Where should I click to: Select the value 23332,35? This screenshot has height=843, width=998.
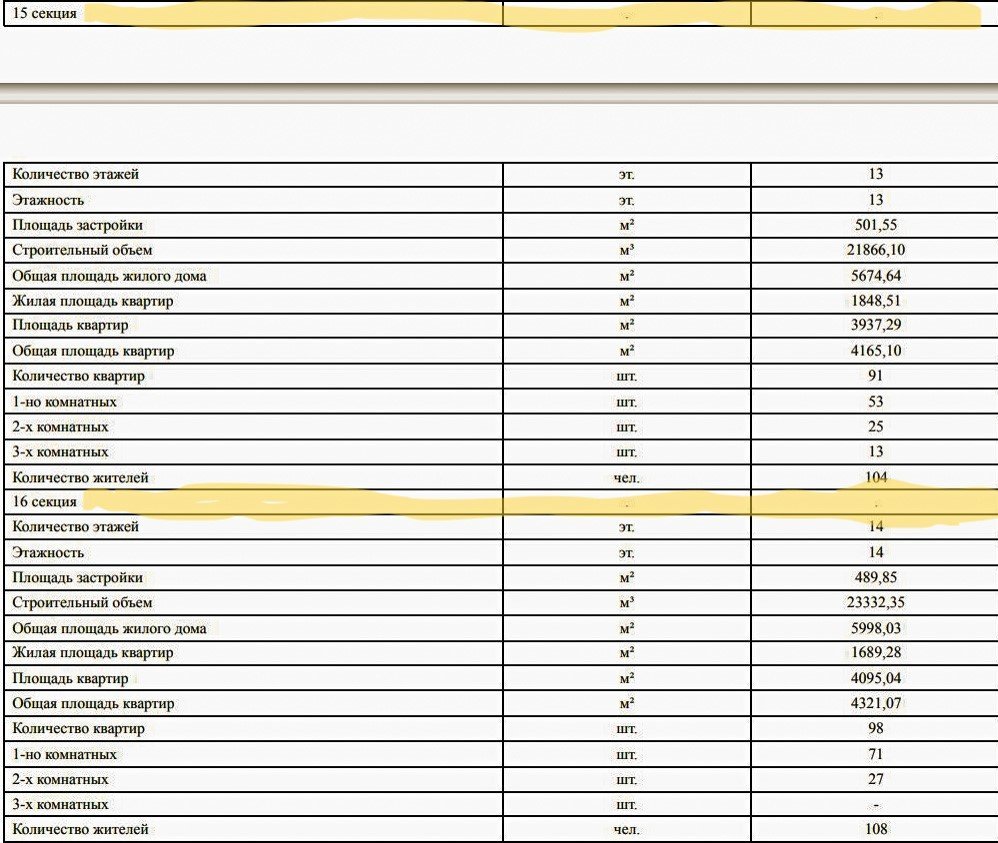(x=876, y=602)
